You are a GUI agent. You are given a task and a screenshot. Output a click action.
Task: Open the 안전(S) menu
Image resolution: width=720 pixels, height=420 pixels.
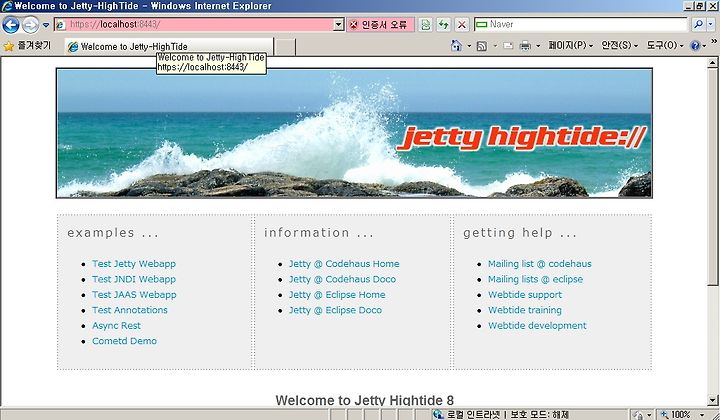(619, 45)
